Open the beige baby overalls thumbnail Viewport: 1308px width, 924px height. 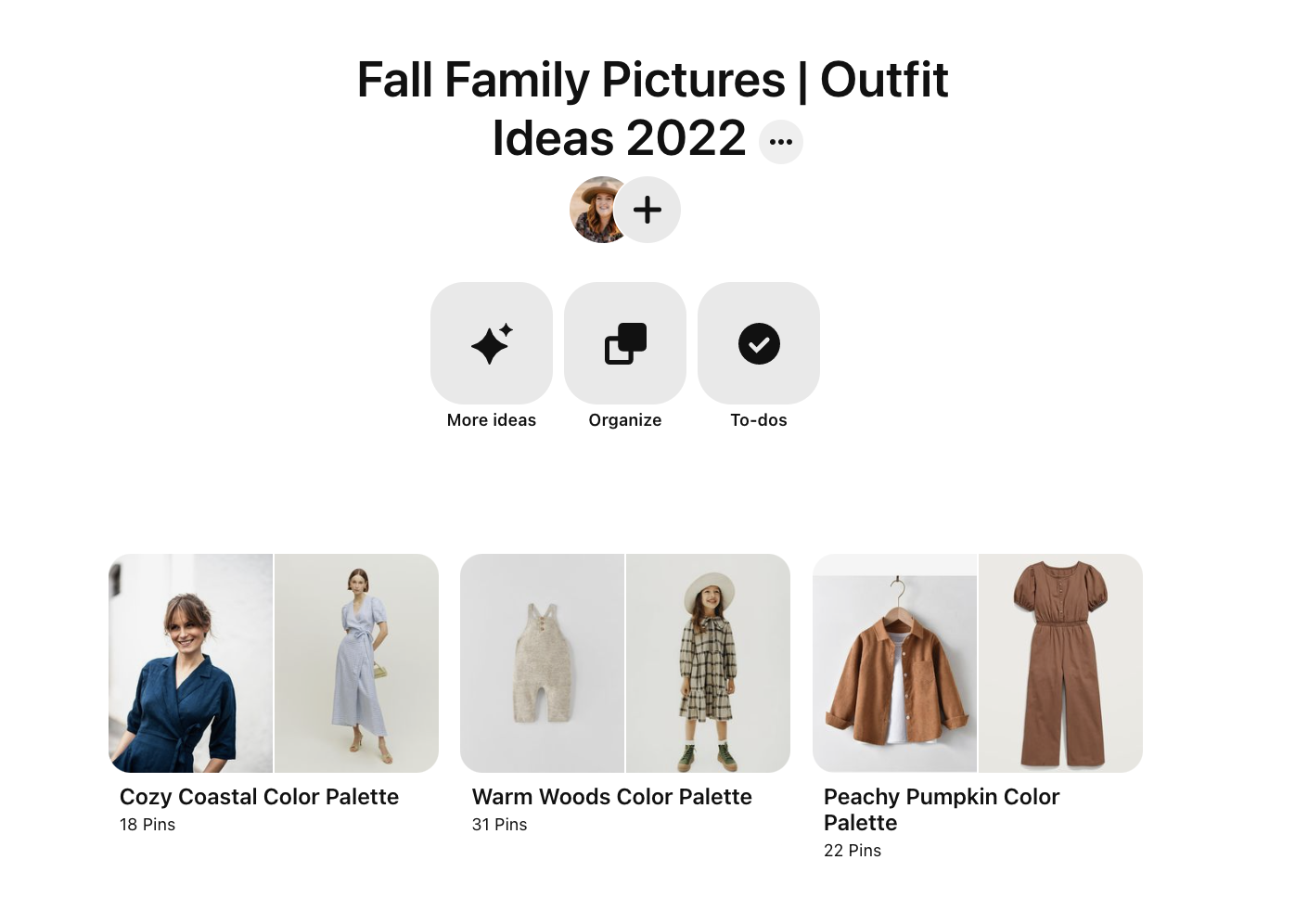543,663
